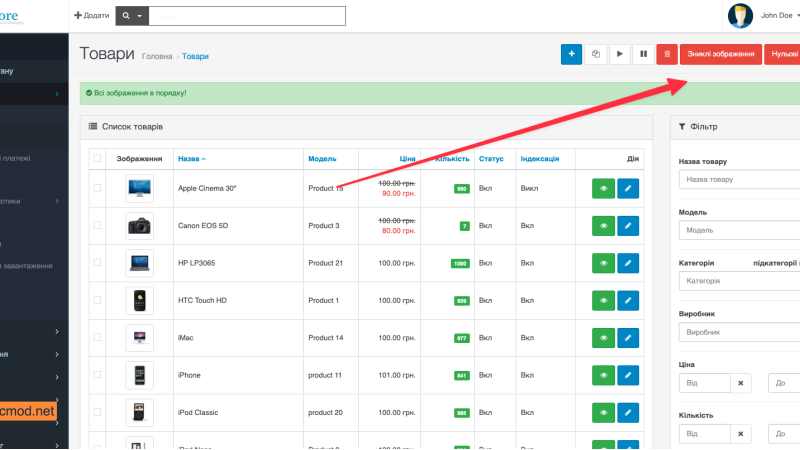The image size is (800, 450).
Task: Sort the table by Назва column
Action: click(x=191, y=159)
